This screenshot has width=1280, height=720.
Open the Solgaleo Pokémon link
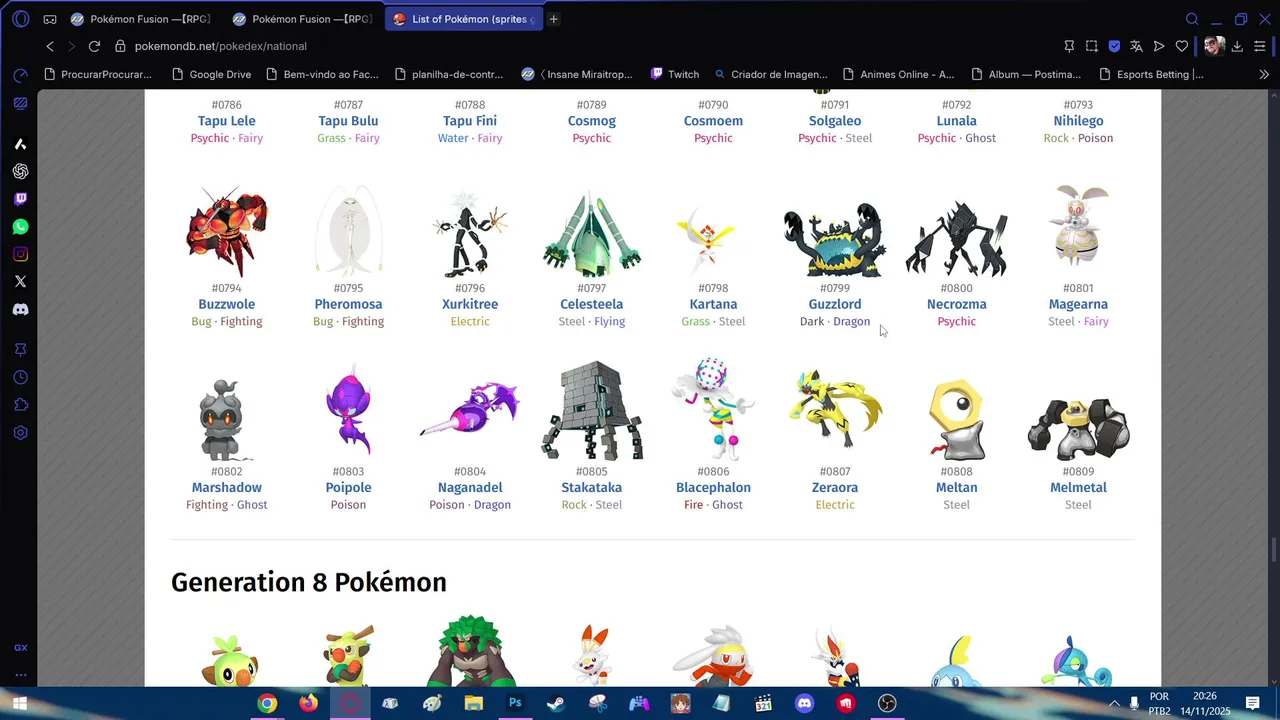(835, 121)
